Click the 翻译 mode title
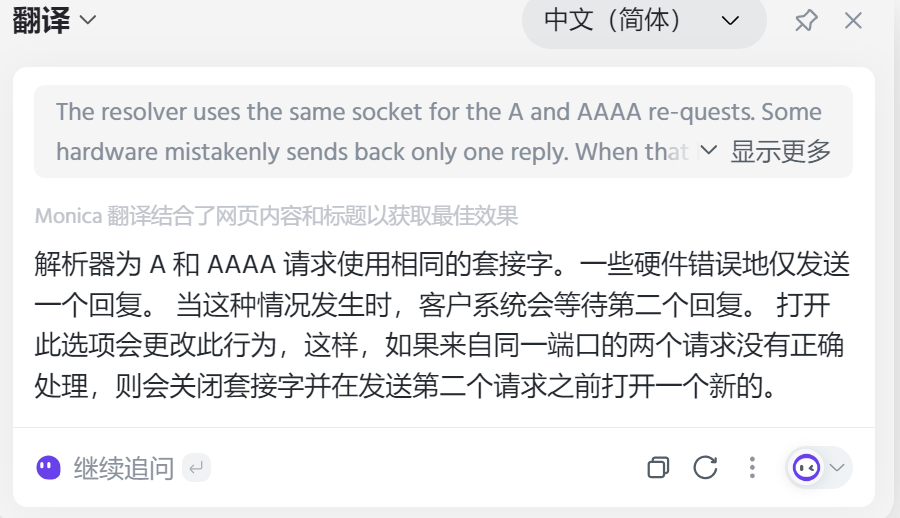Image resolution: width=900 pixels, height=518 pixels. click(x=41, y=21)
